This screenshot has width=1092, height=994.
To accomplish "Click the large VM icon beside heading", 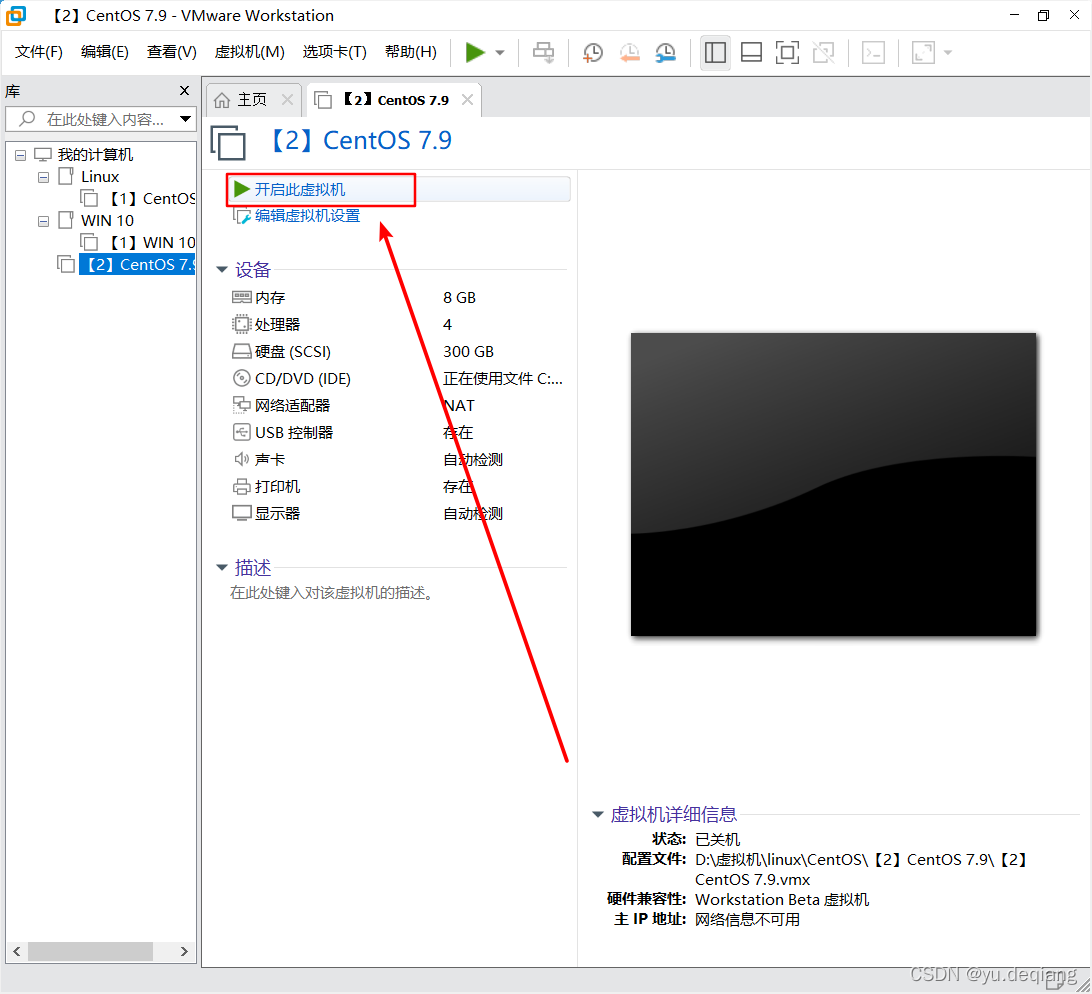I will (x=228, y=142).
